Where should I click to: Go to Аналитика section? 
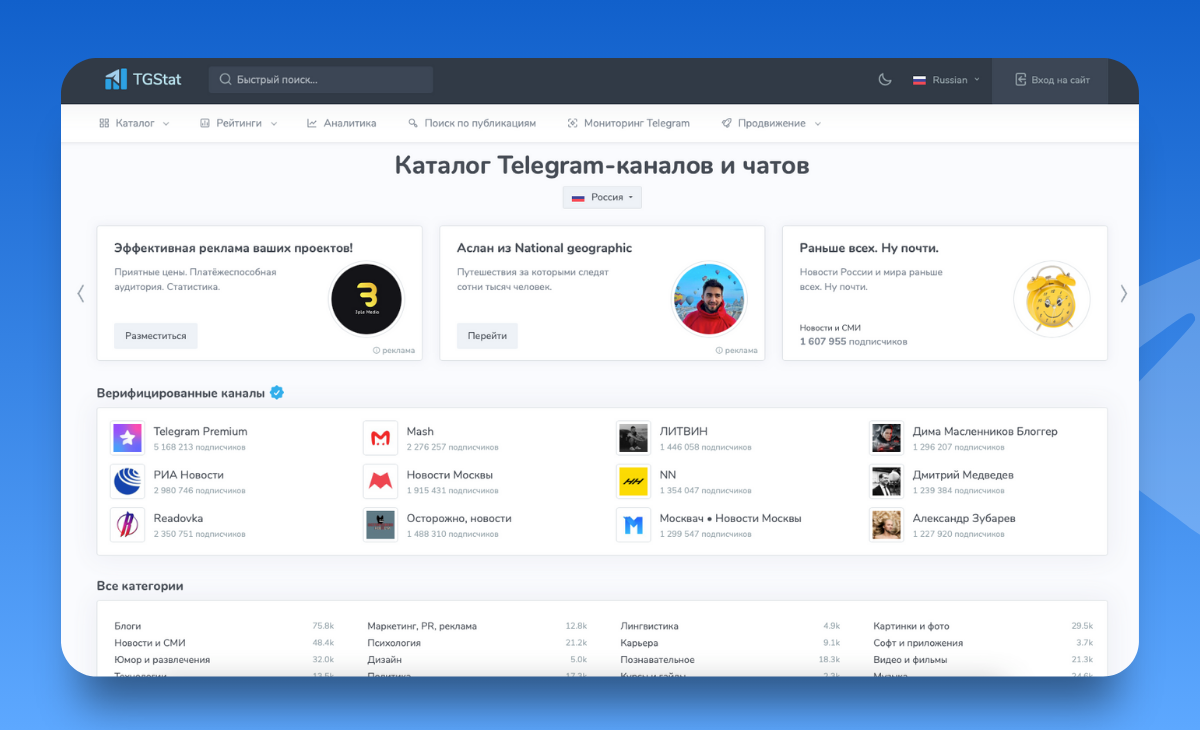point(341,123)
